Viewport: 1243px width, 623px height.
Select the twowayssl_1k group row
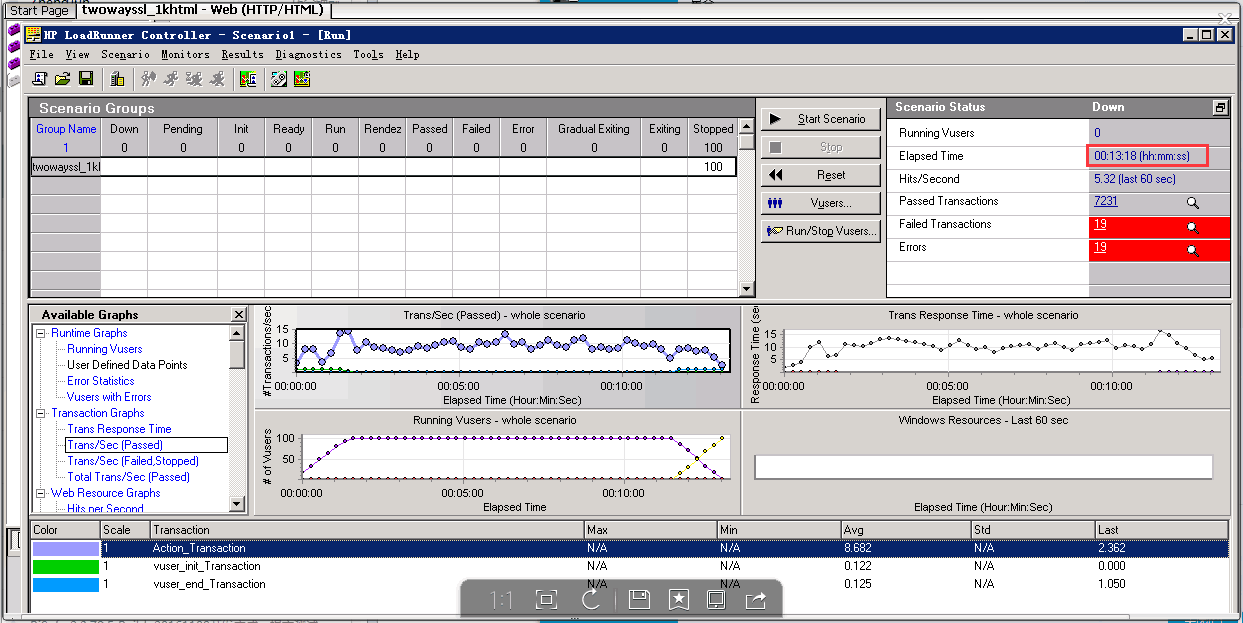point(383,167)
